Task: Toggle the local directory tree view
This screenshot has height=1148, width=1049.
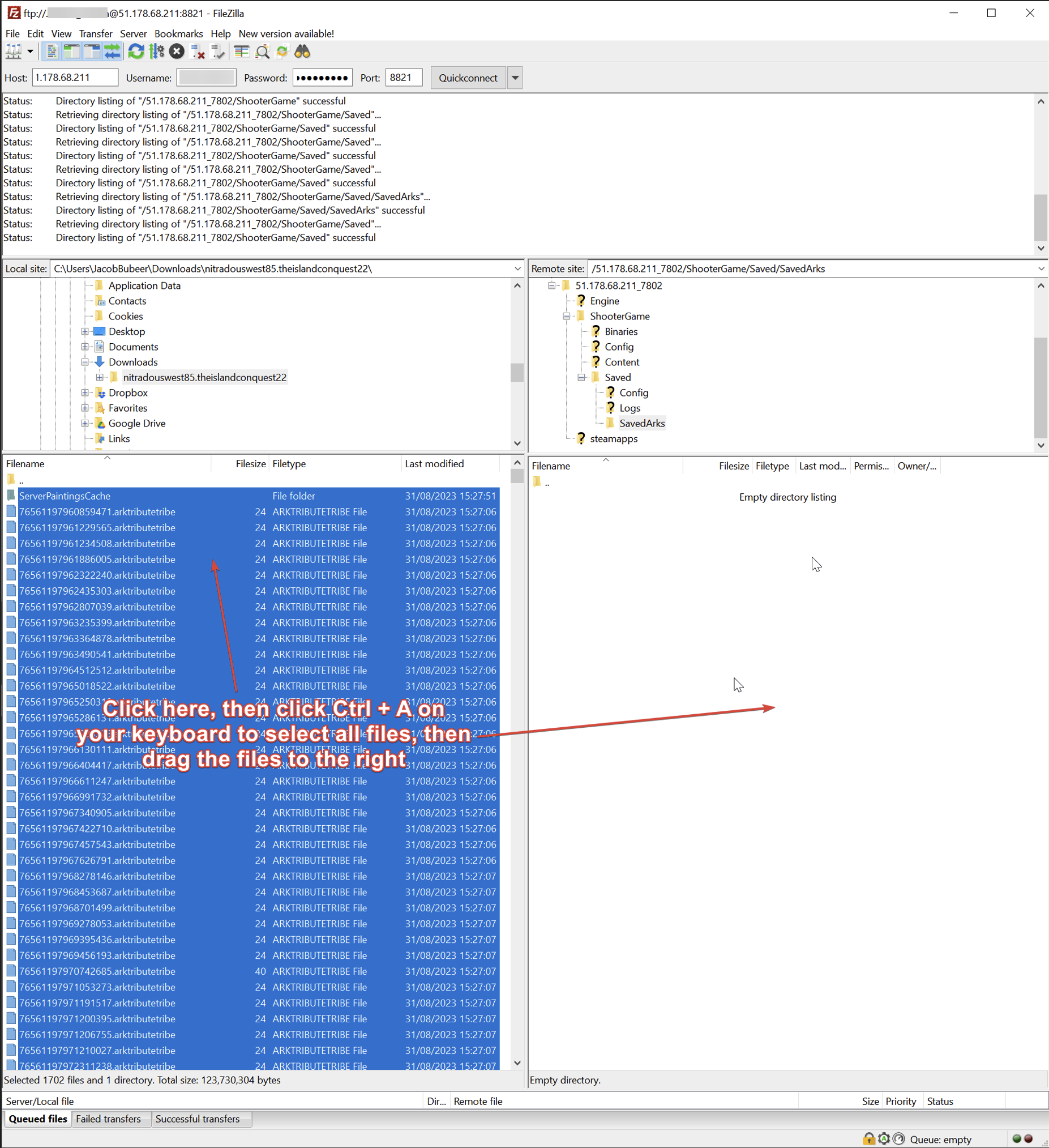Action: point(72,52)
